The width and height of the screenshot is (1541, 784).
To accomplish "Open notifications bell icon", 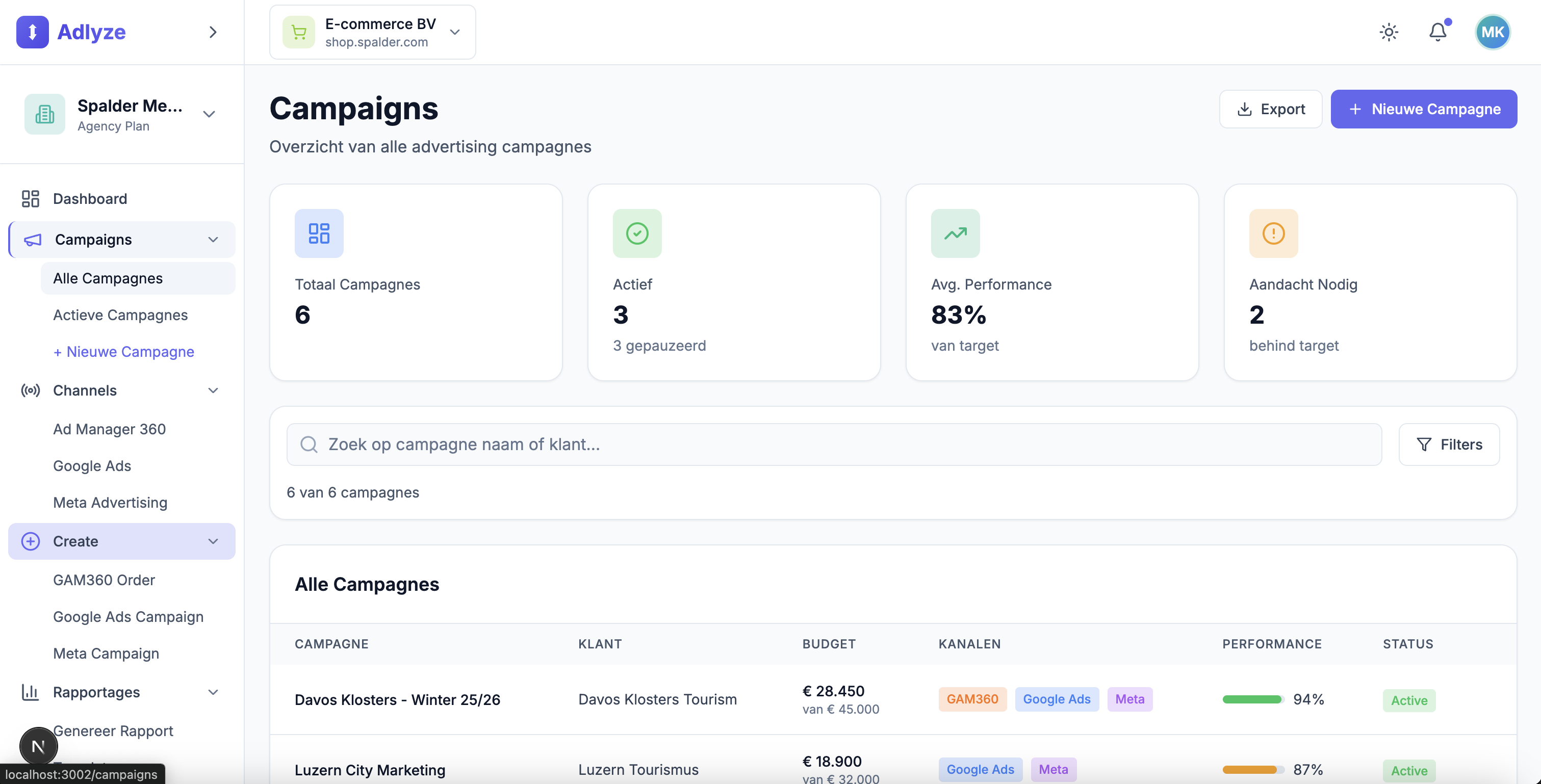I will 1437,32.
